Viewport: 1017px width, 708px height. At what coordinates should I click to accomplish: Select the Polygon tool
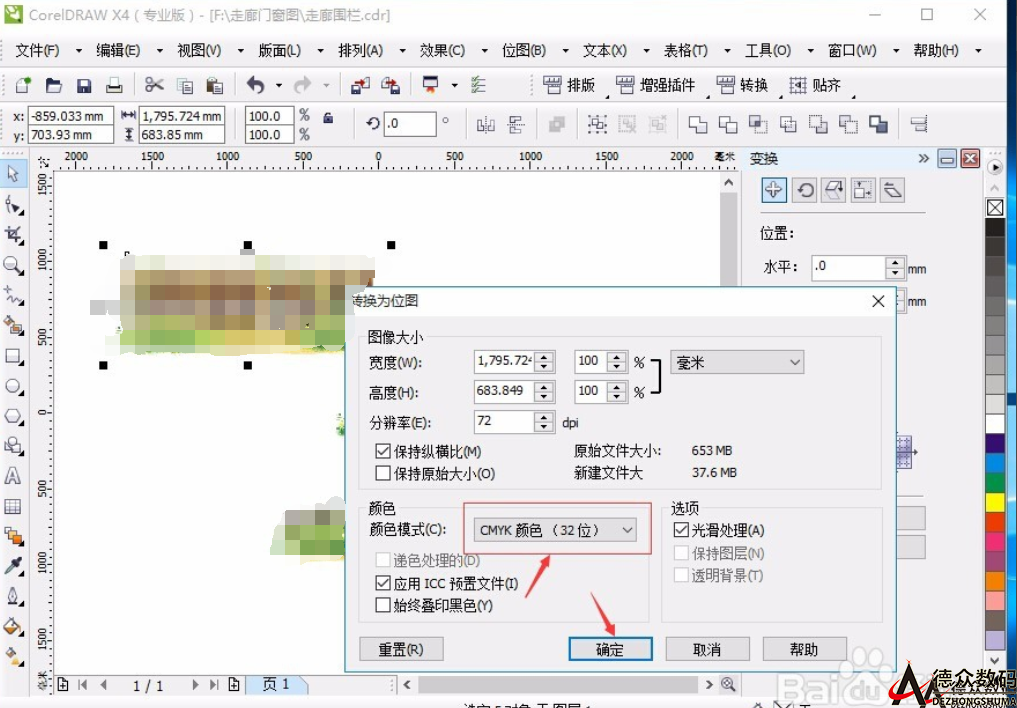tap(13, 416)
